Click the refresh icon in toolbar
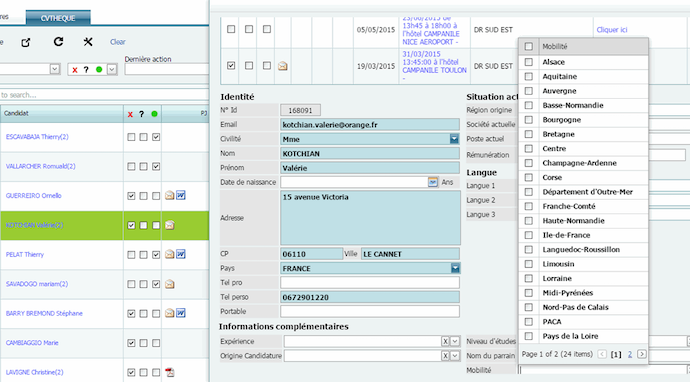Viewport: 690px width, 382px height. [58, 41]
